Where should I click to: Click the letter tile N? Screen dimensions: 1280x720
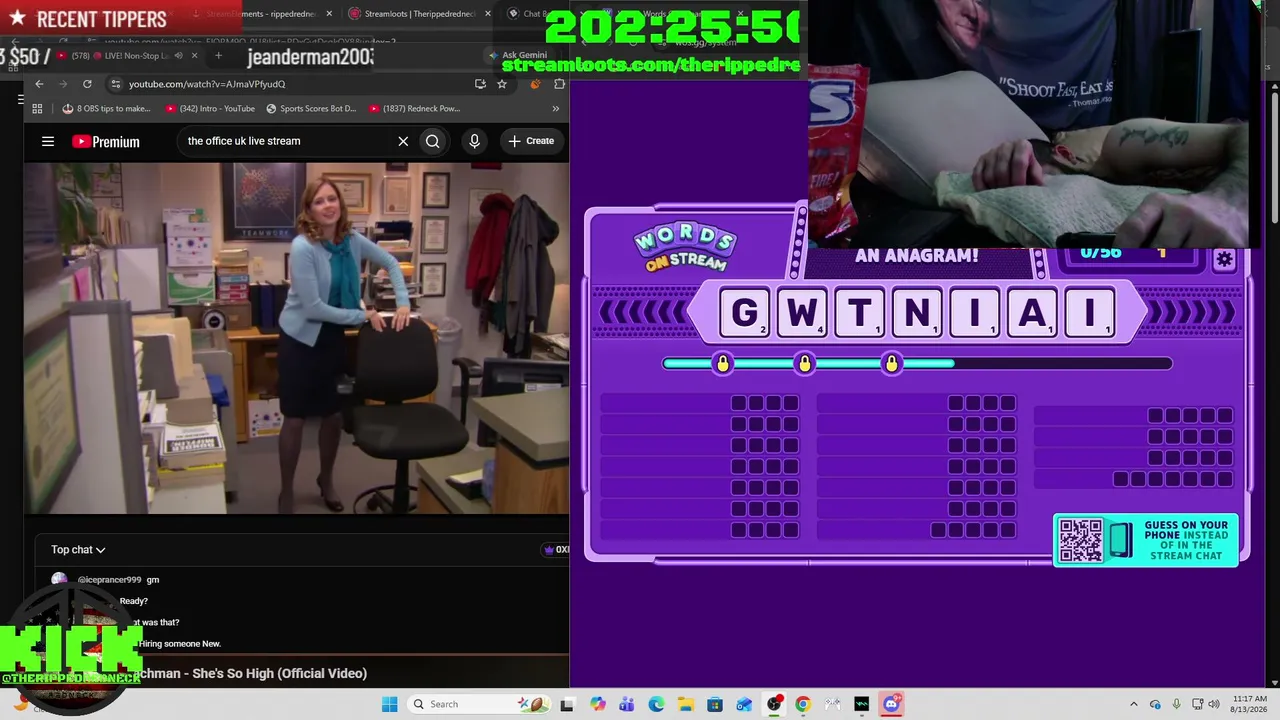point(917,313)
